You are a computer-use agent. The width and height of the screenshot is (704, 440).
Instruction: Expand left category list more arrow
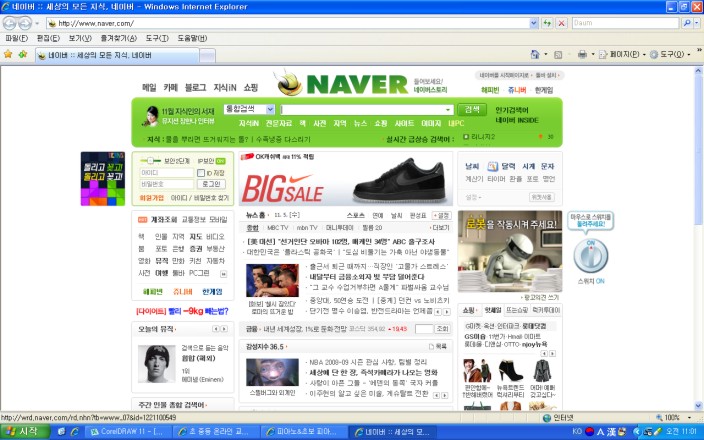[223, 273]
